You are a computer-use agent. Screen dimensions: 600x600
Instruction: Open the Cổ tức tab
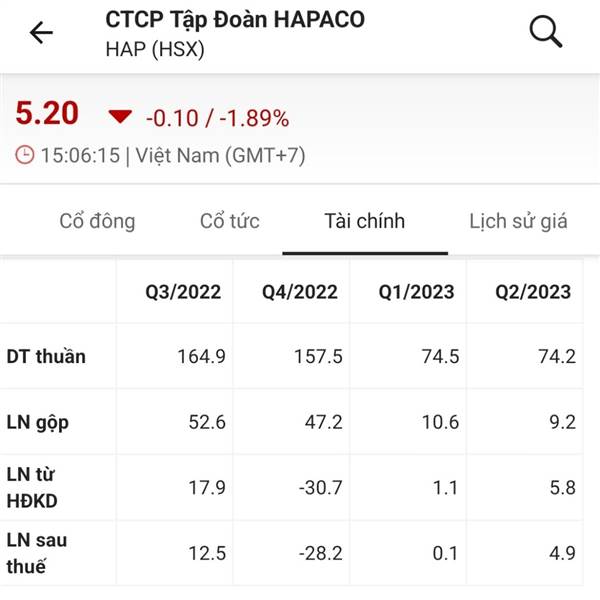pos(230,221)
